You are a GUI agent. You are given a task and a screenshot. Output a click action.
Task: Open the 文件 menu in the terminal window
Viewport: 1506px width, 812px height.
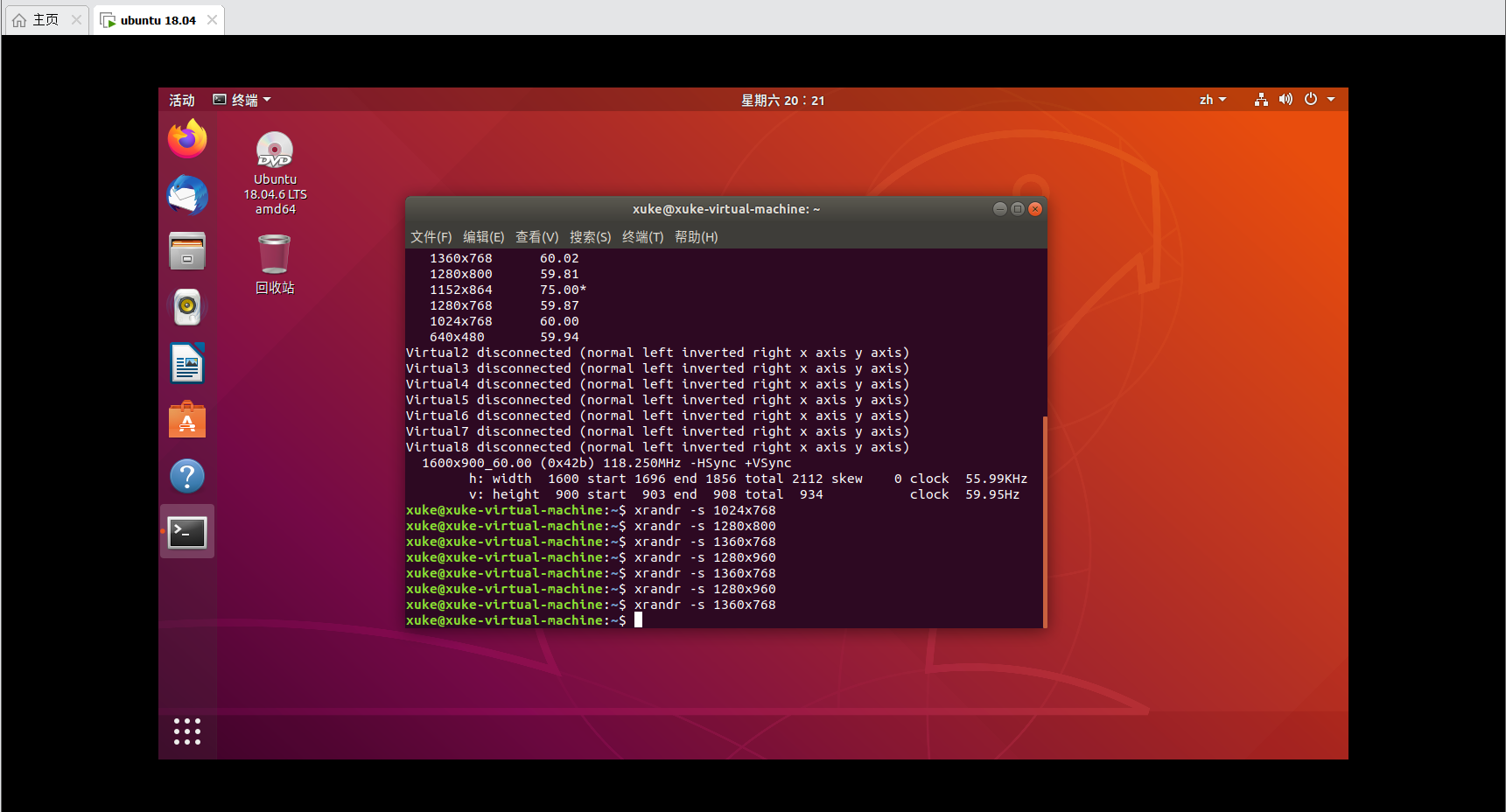[431, 236]
